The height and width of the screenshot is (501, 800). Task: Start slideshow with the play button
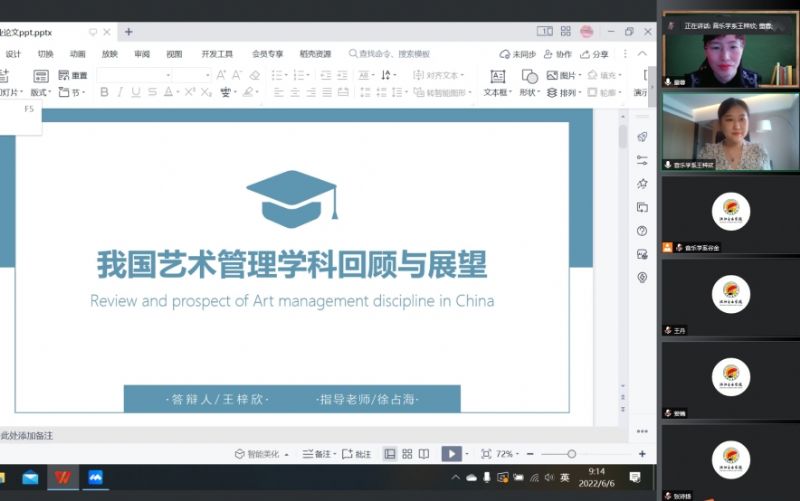tap(451, 454)
